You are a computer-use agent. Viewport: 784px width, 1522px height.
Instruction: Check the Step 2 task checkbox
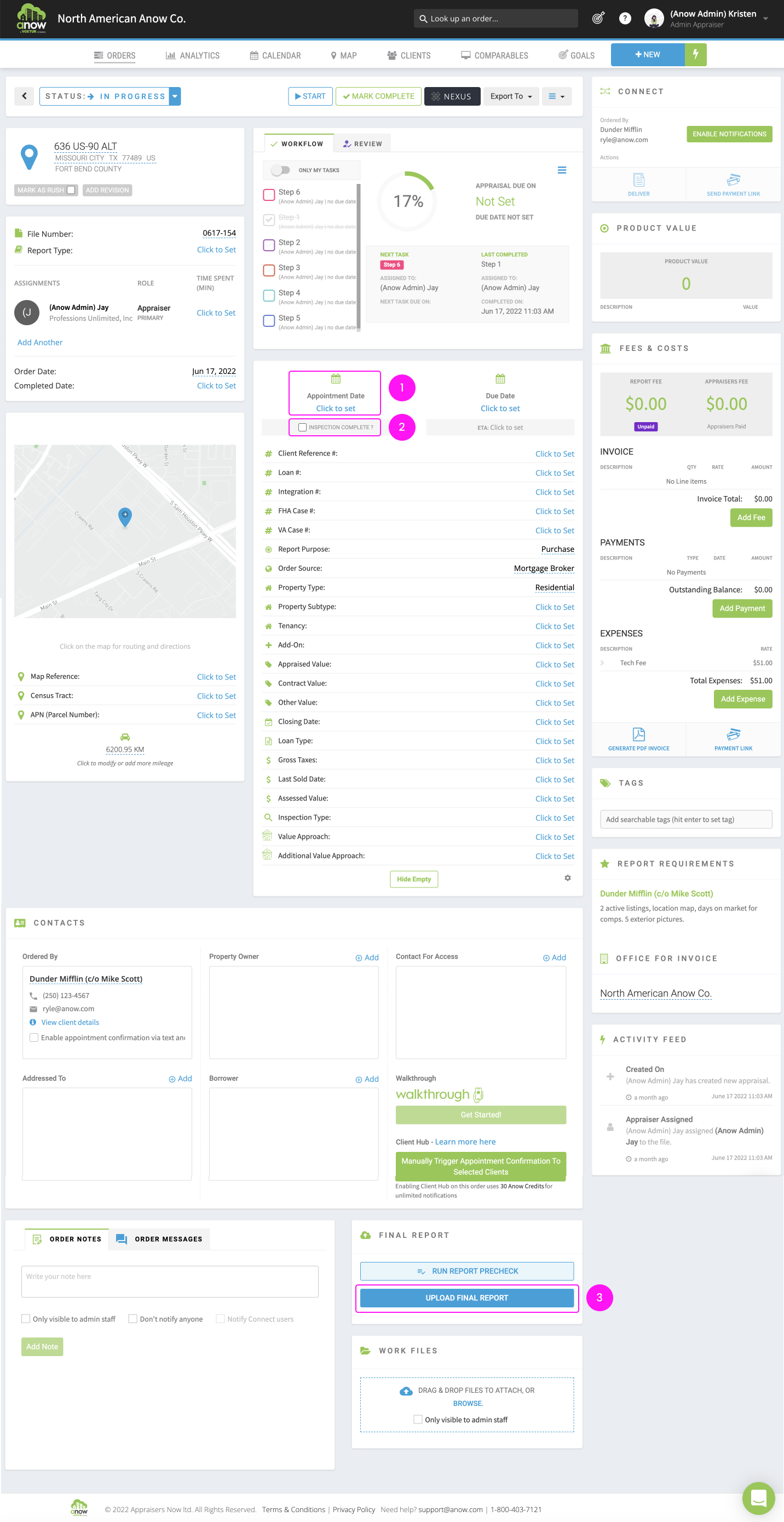(269, 245)
